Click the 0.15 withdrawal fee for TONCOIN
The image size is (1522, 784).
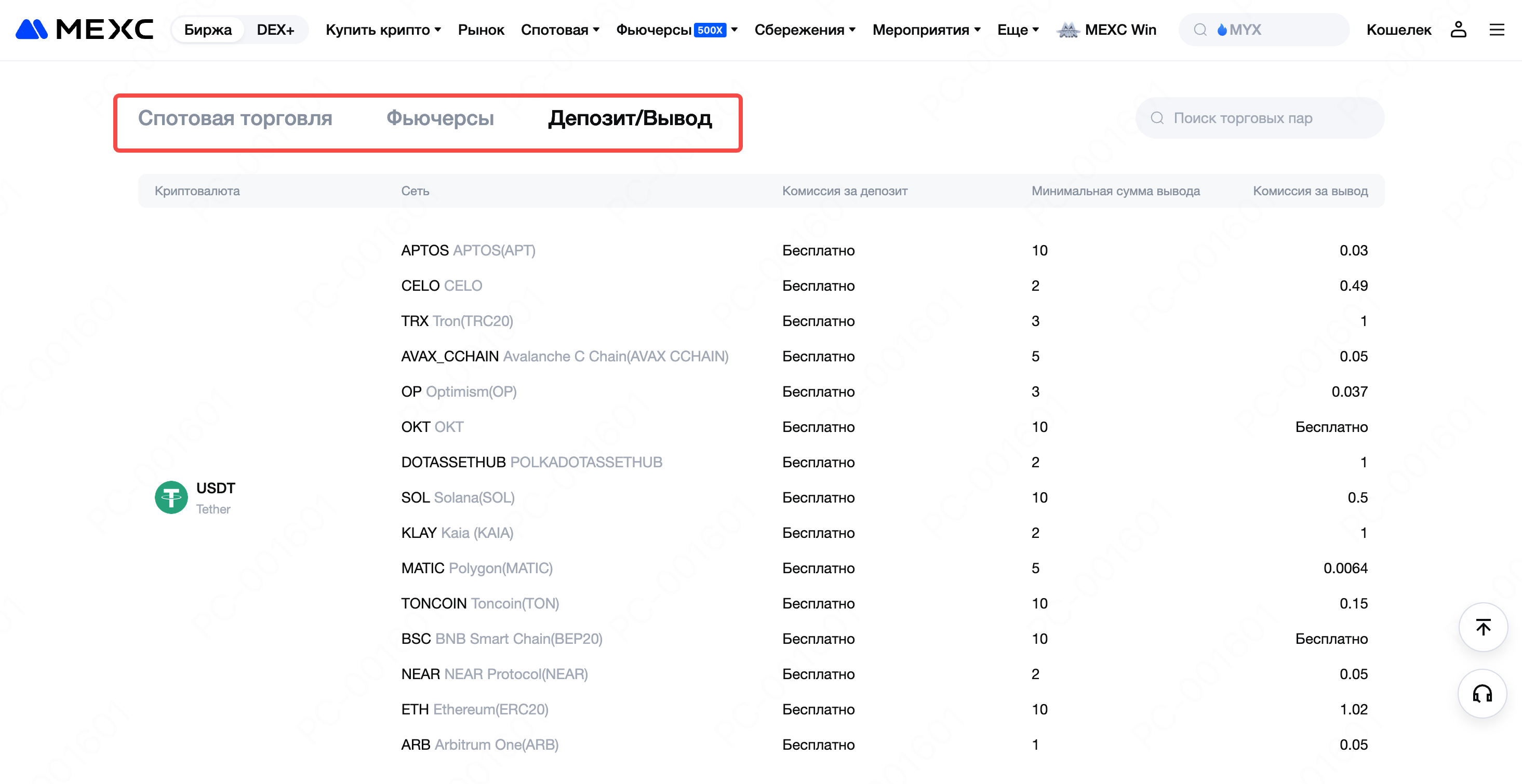pos(1354,603)
